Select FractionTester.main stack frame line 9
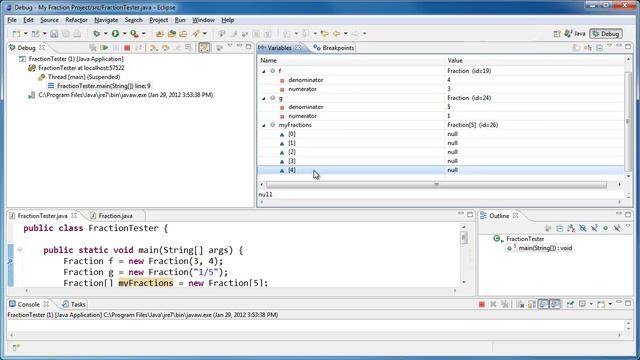The image size is (640, 360). (104, 86)
